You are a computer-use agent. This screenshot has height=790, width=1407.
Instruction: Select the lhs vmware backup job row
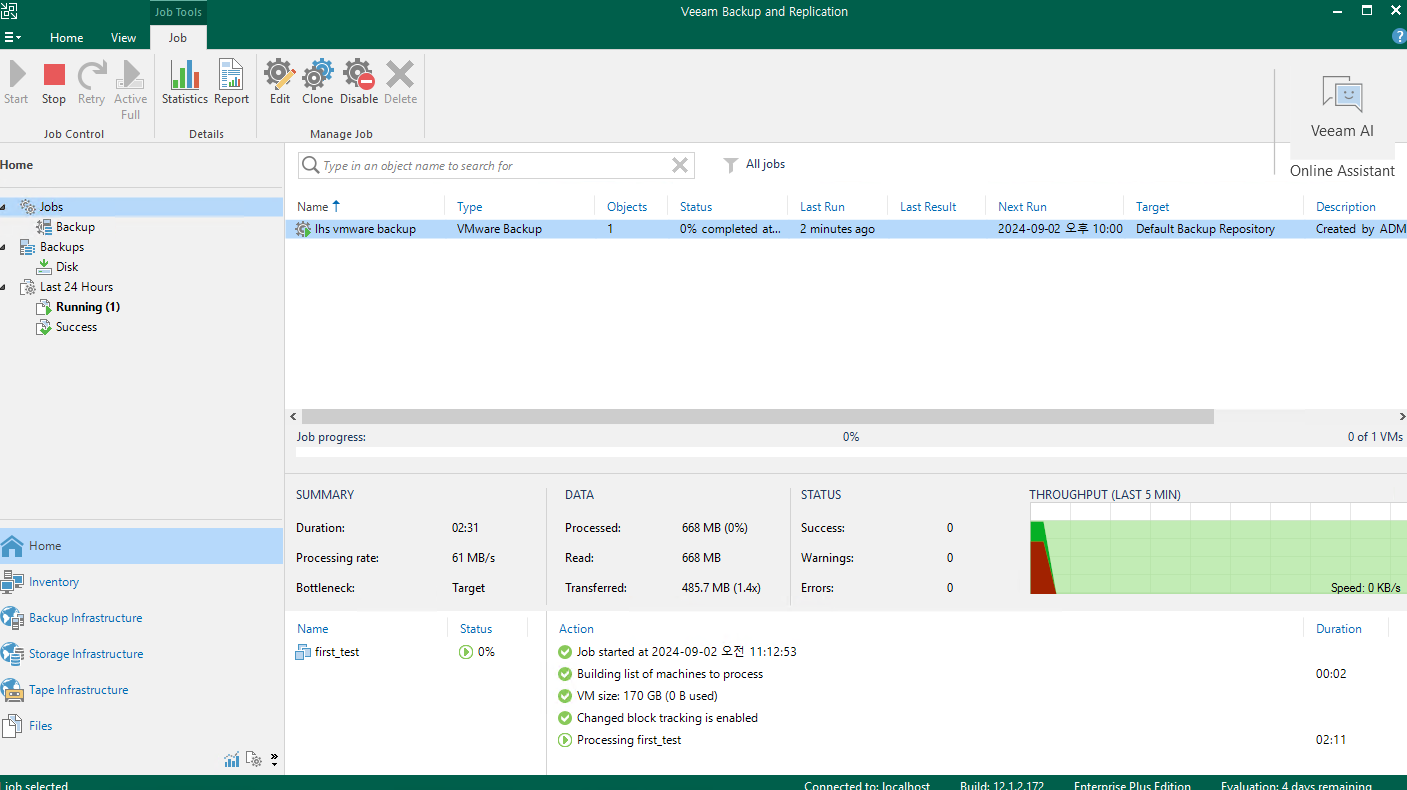click(846, 229)
